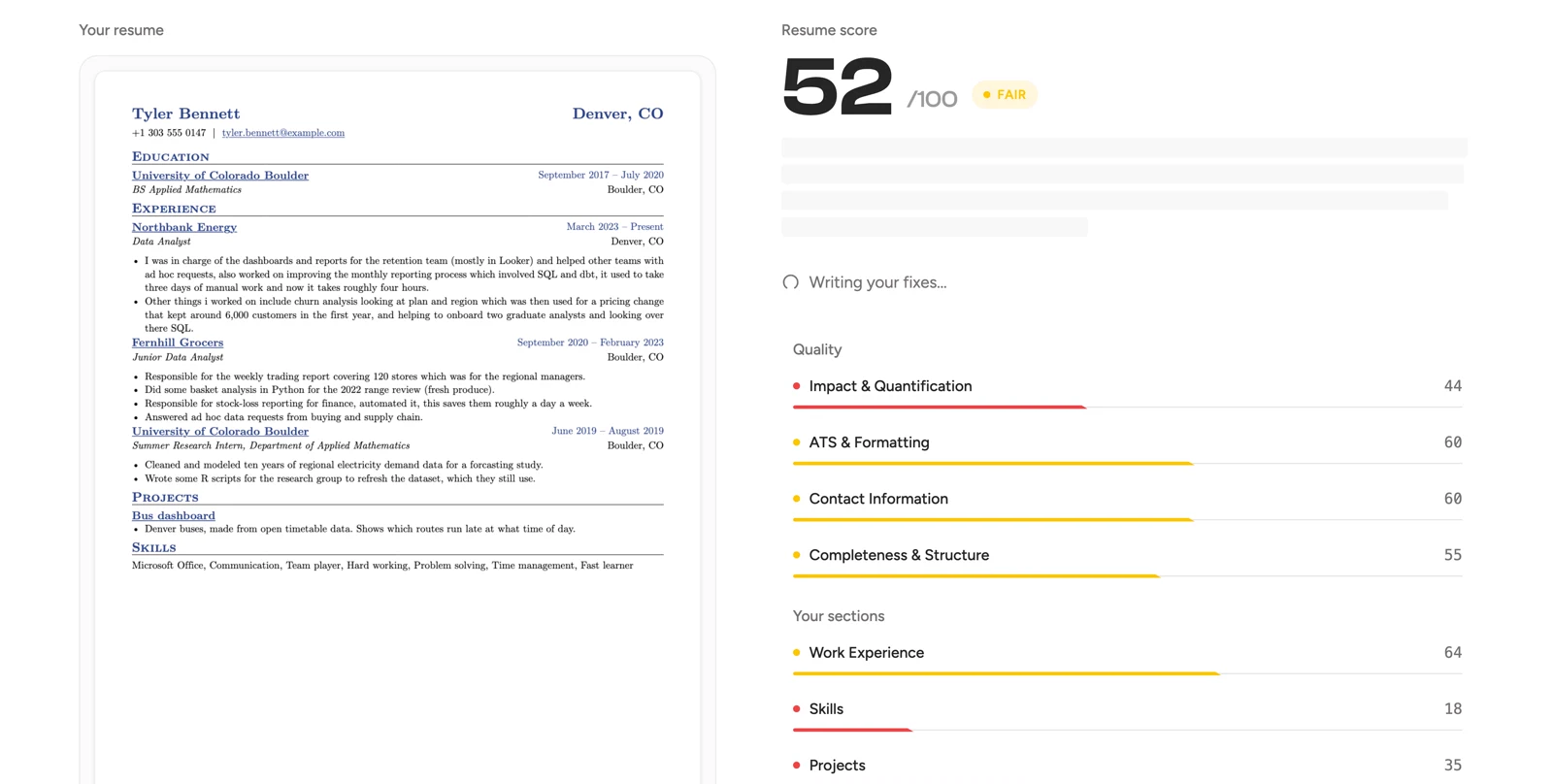
Task: Open the Fernhill Grocers employer link
Action: (178, 343)
